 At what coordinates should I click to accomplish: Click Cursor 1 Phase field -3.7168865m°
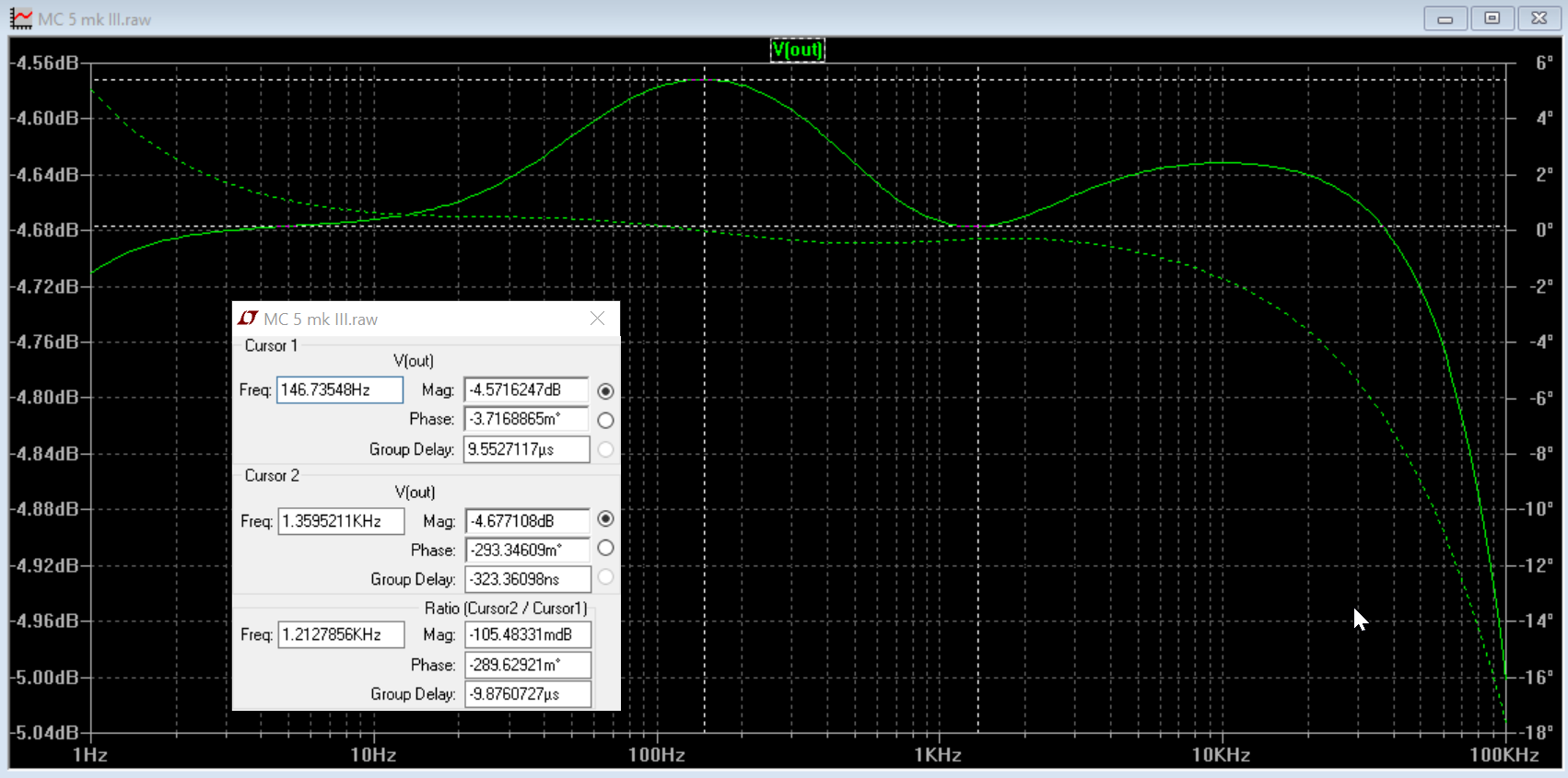click(x=526, y=419)
